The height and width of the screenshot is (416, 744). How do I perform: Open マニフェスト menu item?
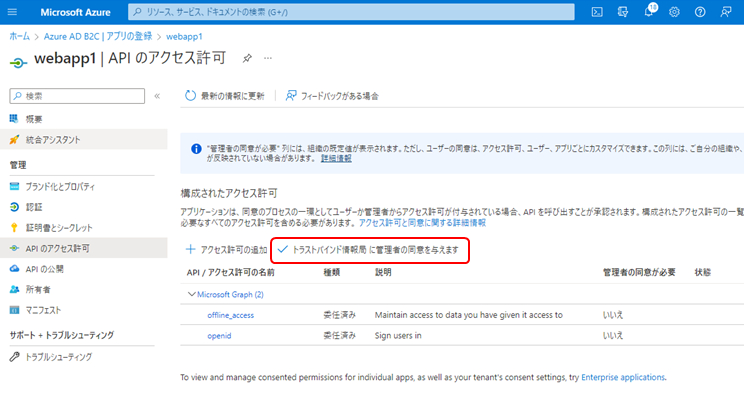[84, 310]
